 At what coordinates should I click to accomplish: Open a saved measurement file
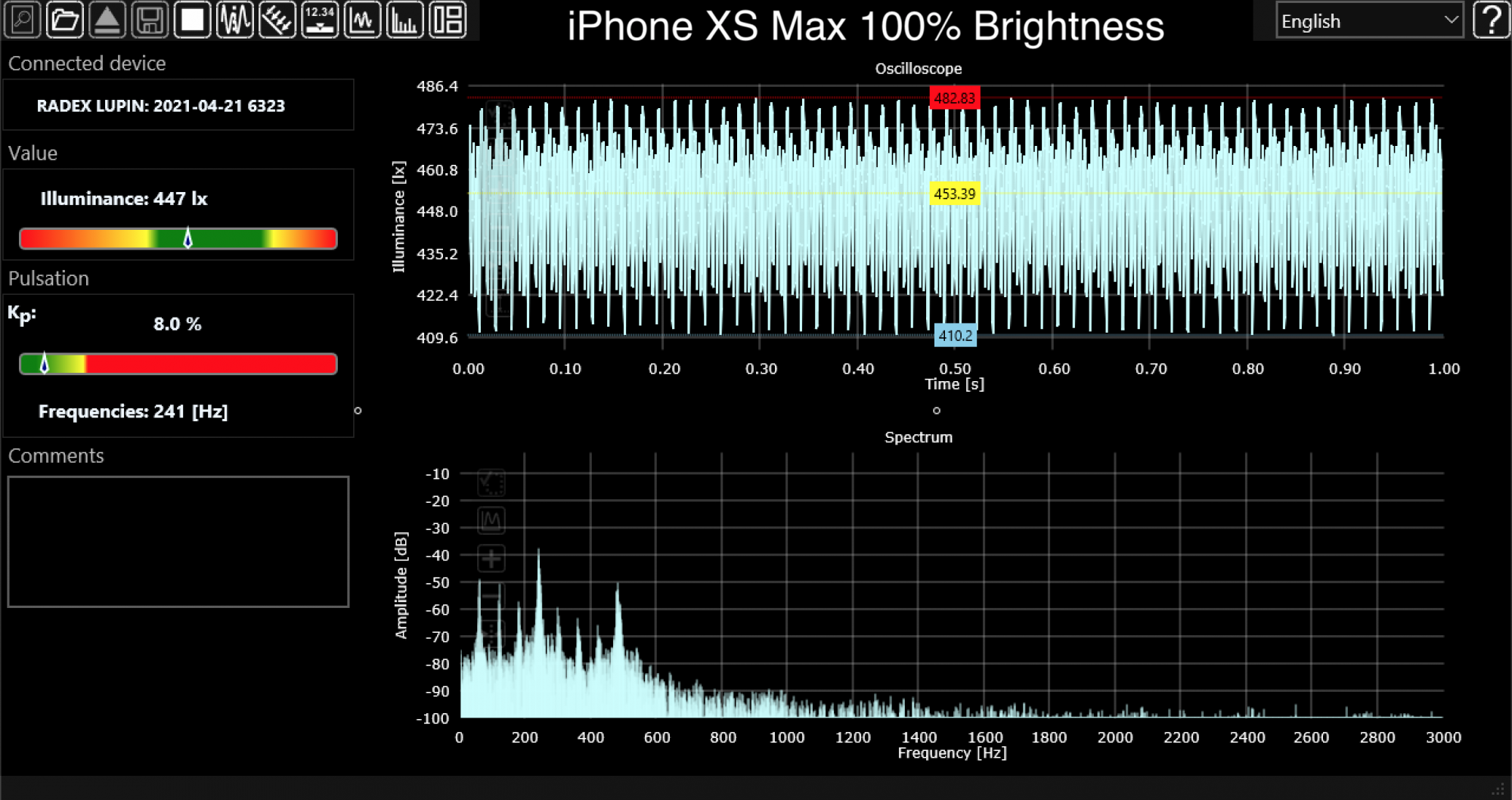pos(65,20)
